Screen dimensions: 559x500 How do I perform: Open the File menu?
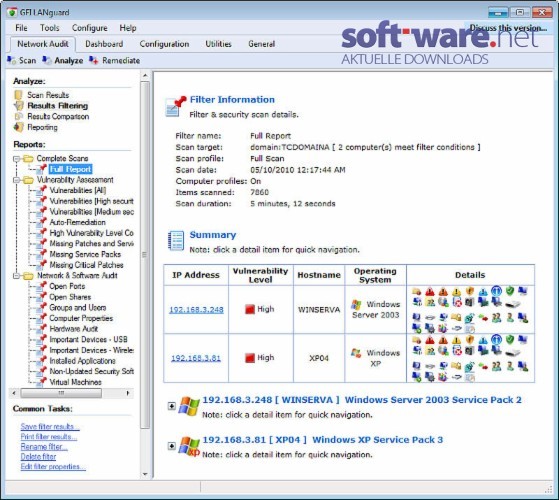[x=21, y=28]
